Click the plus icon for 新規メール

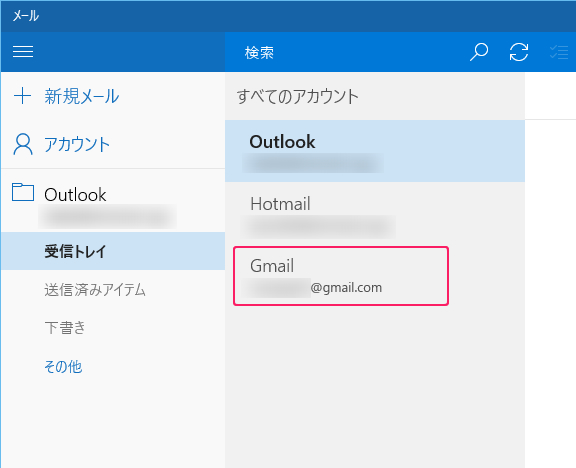point(22,96)
